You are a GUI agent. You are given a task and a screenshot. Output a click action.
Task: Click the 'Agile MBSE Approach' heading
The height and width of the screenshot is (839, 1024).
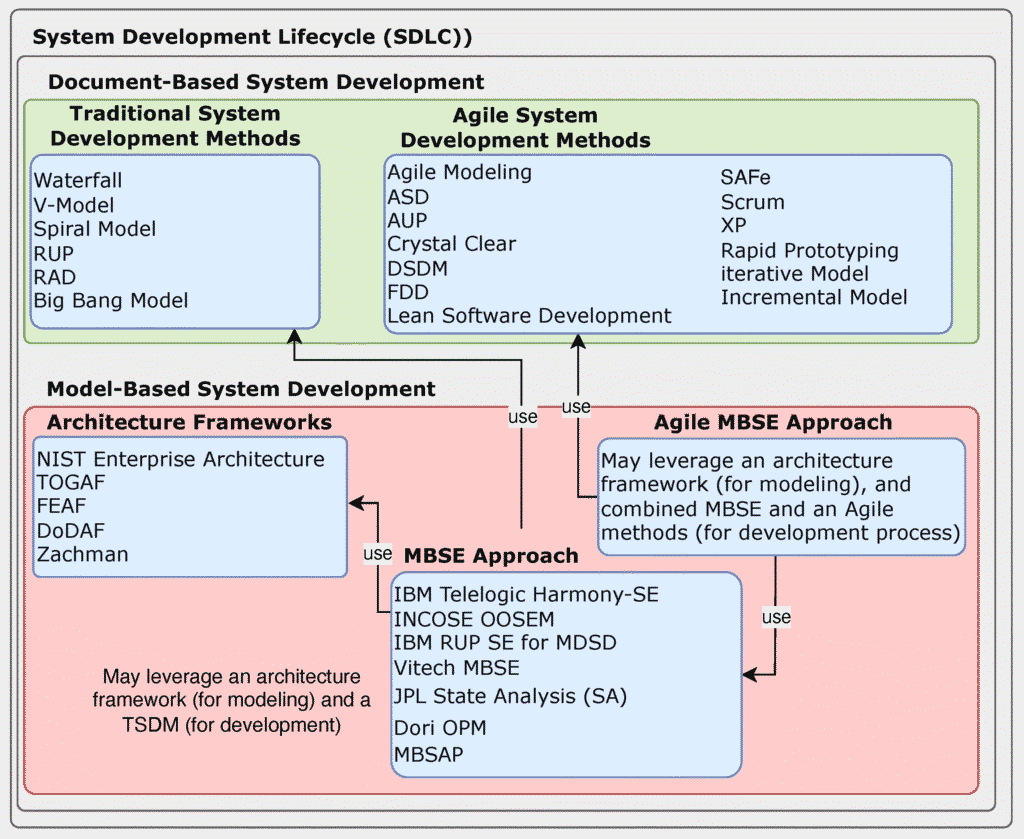[x=773, y=422]
